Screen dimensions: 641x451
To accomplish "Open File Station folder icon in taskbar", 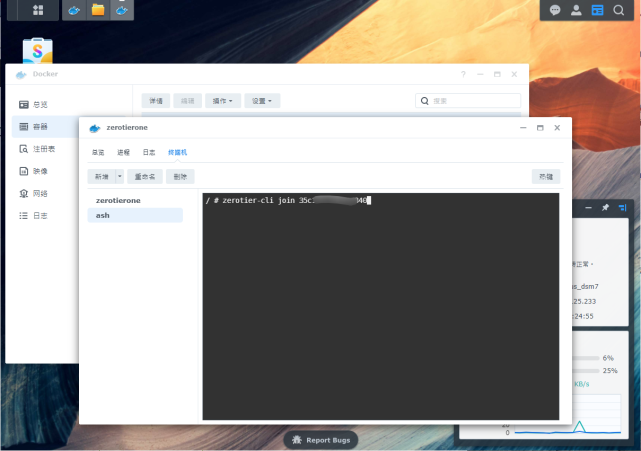I will tap(98, 10).
